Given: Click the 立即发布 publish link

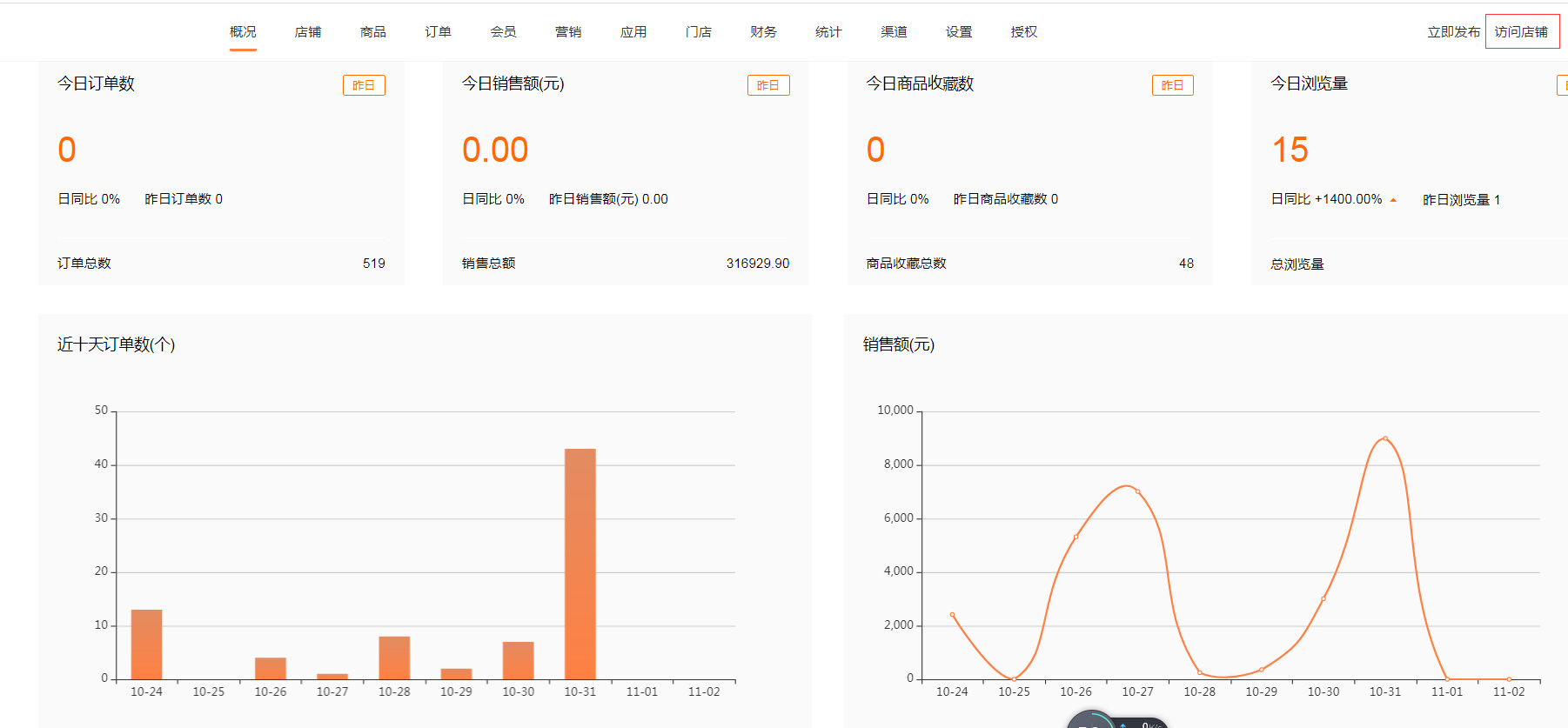Looking at the screenshot, I should [x=1453, y=32].
